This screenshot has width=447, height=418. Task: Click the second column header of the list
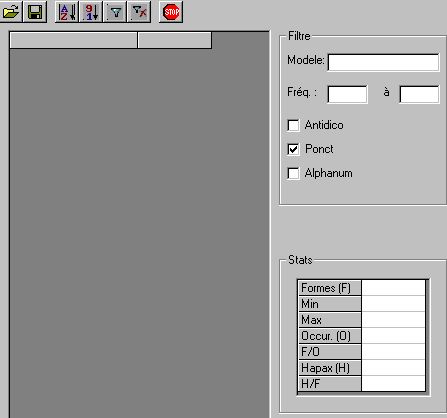pos(175,40)
